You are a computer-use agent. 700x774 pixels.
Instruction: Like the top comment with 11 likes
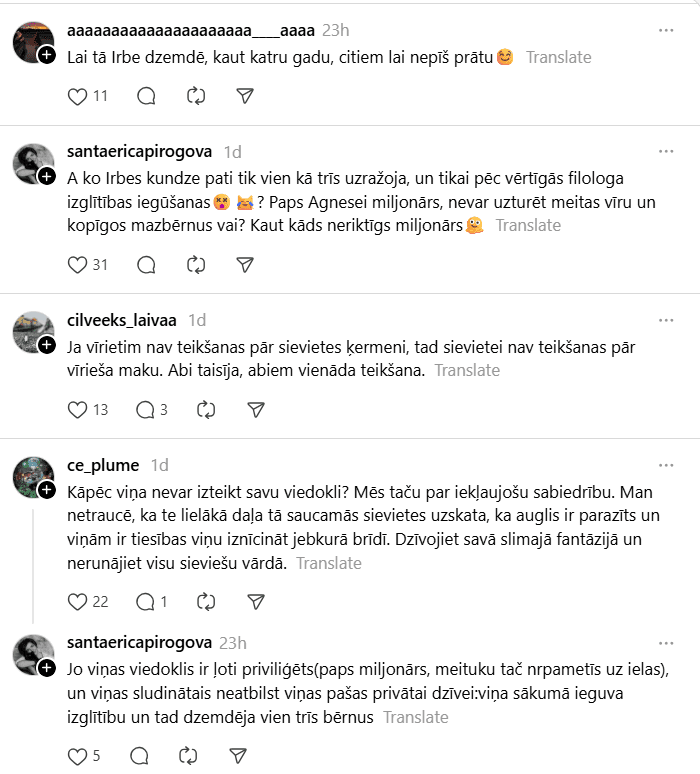[77, 96]
